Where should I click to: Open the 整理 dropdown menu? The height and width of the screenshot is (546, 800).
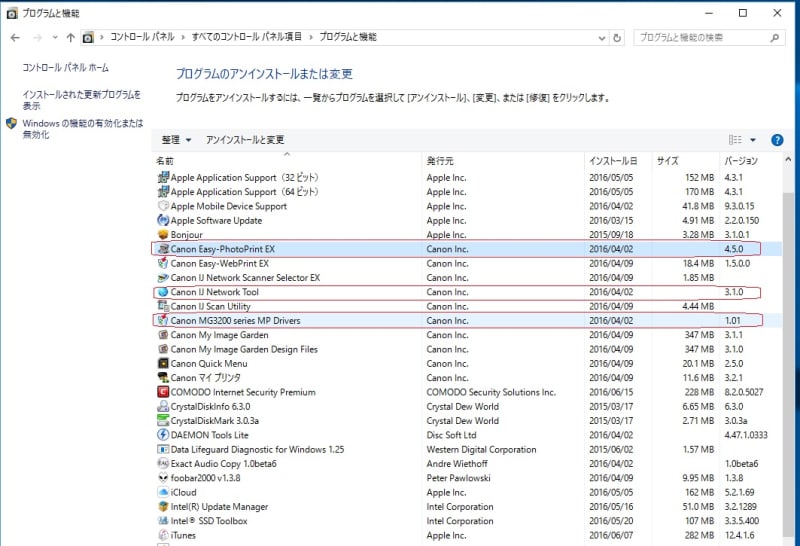tap(176, 140)
